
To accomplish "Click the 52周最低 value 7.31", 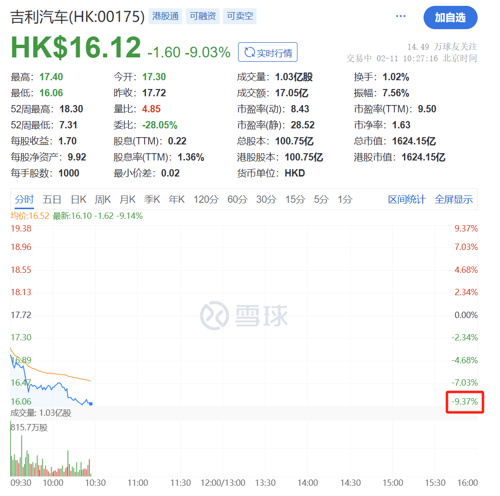I will tap(68, 125).
